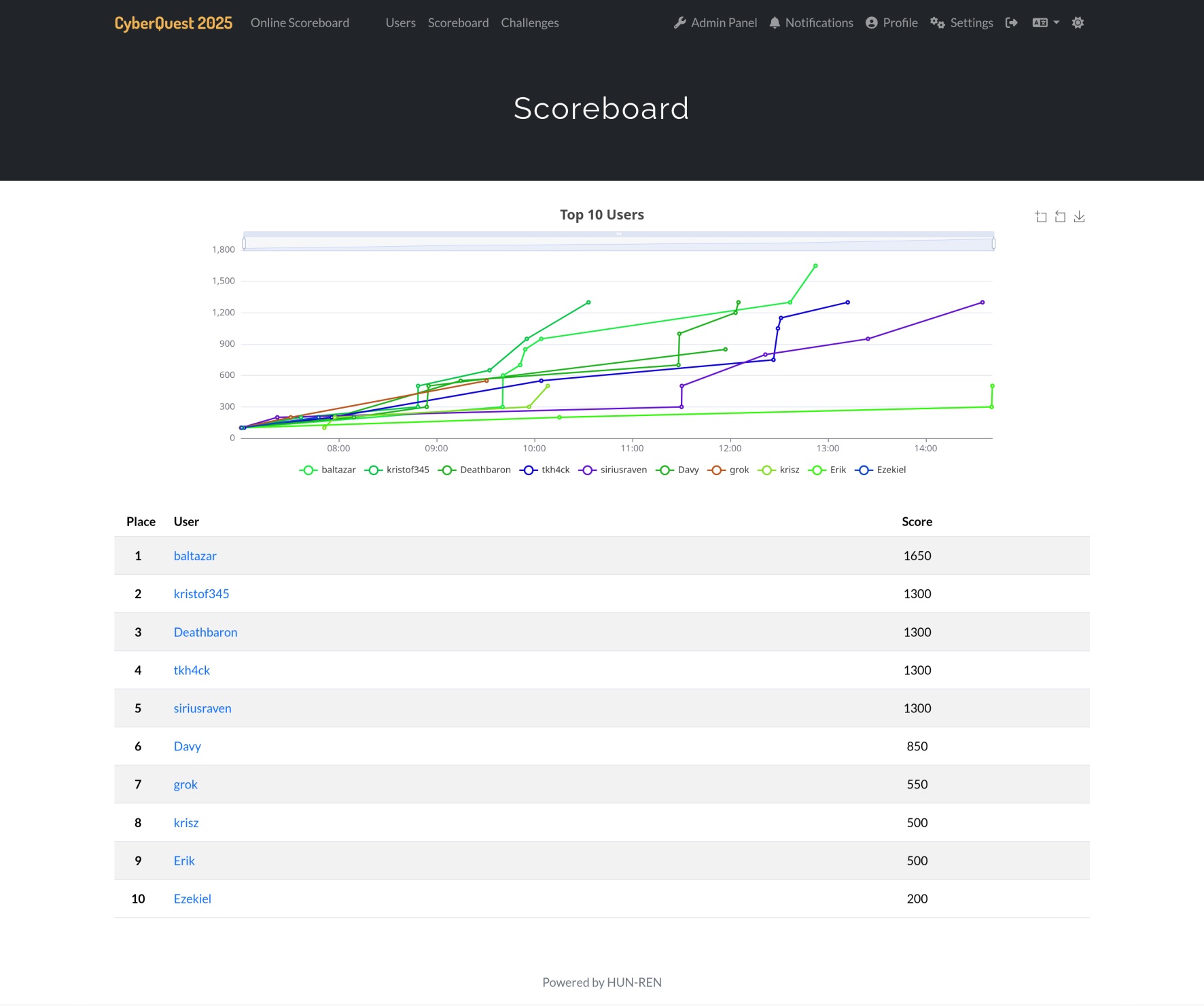The width and height of the screenshot is (1204, 1006).
Task: Hide the baltazar series in legend
Action: pyautogui.click(x=327, y=470)
